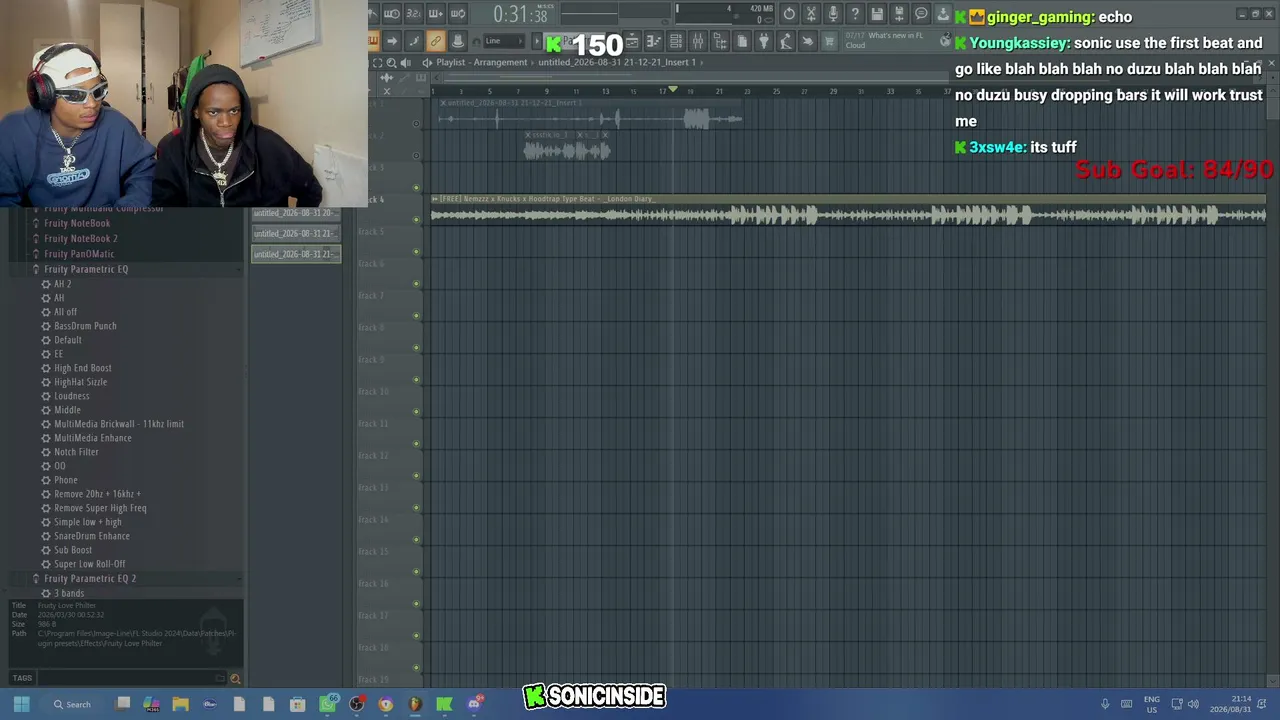
Task: Select the SnareDrum Enhance preset
Action: (91, 536)
